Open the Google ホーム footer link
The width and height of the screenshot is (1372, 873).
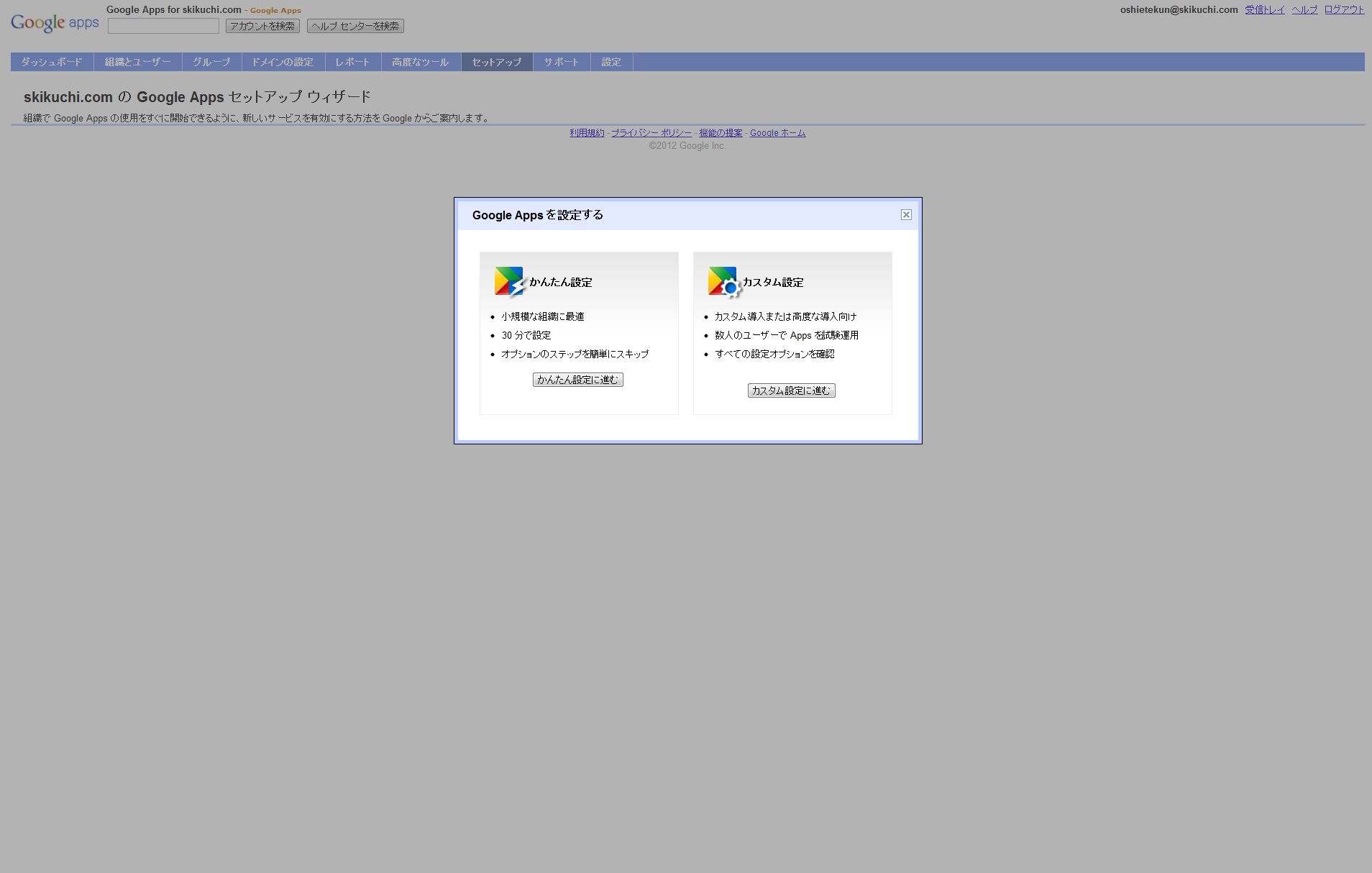tap(778, 133)
